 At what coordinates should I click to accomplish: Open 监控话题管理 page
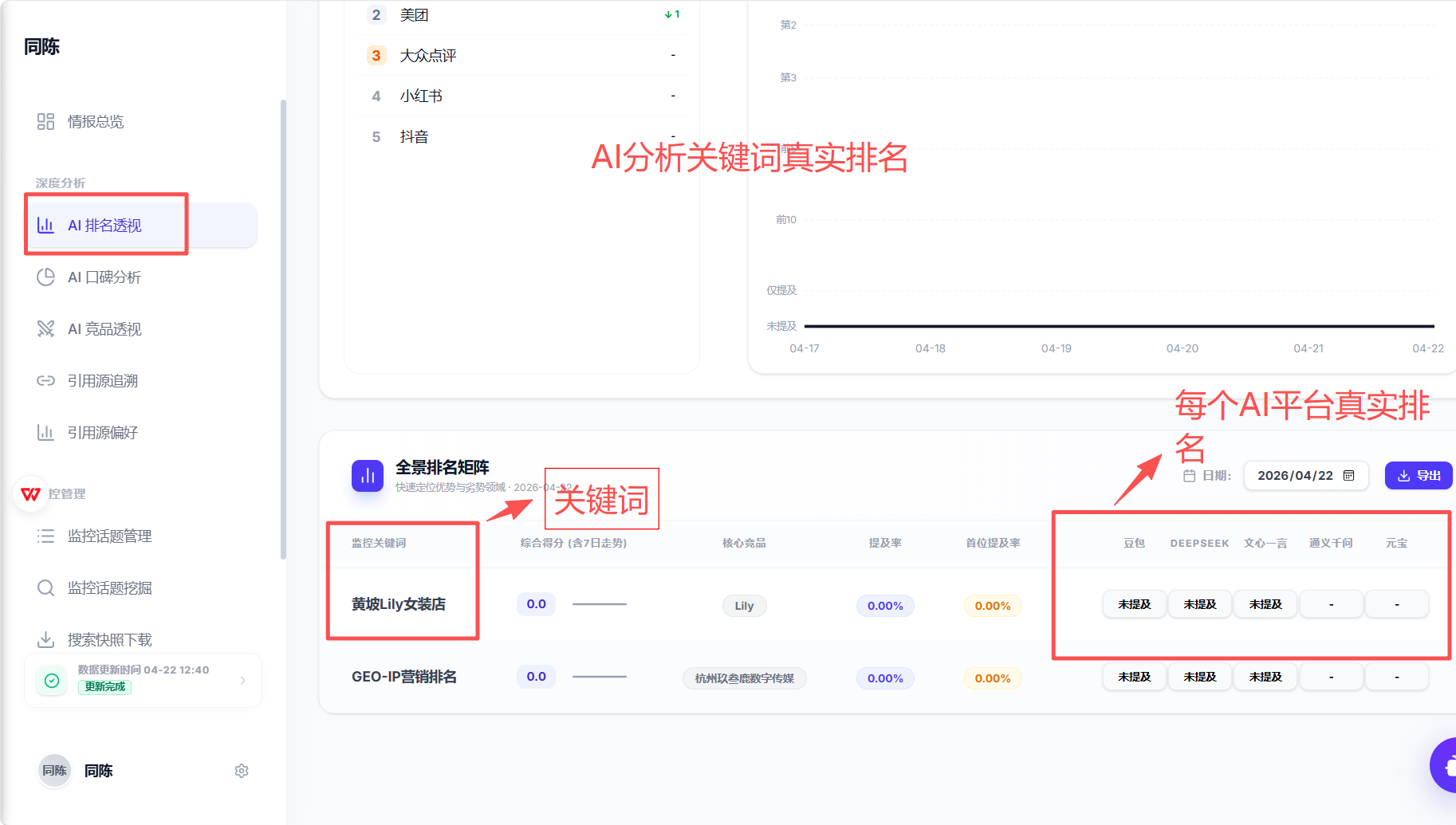point(144,536)
